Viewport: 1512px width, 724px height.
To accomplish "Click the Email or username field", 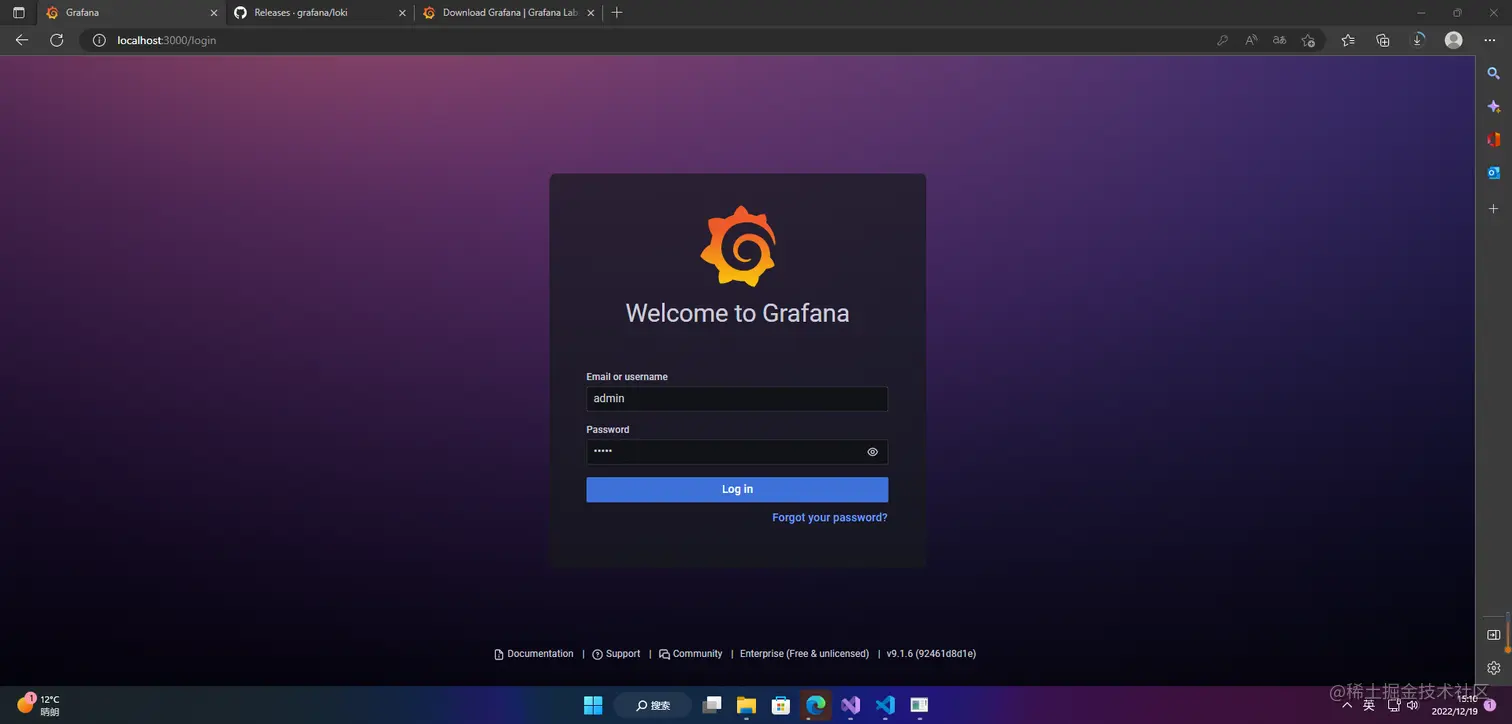I will [737, 399].
